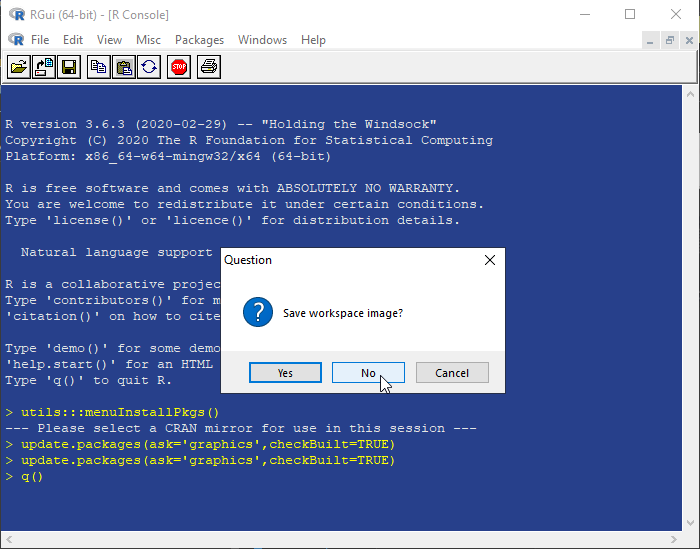
Task: Choose No in the Question dialog
Action: click(368, 373)
